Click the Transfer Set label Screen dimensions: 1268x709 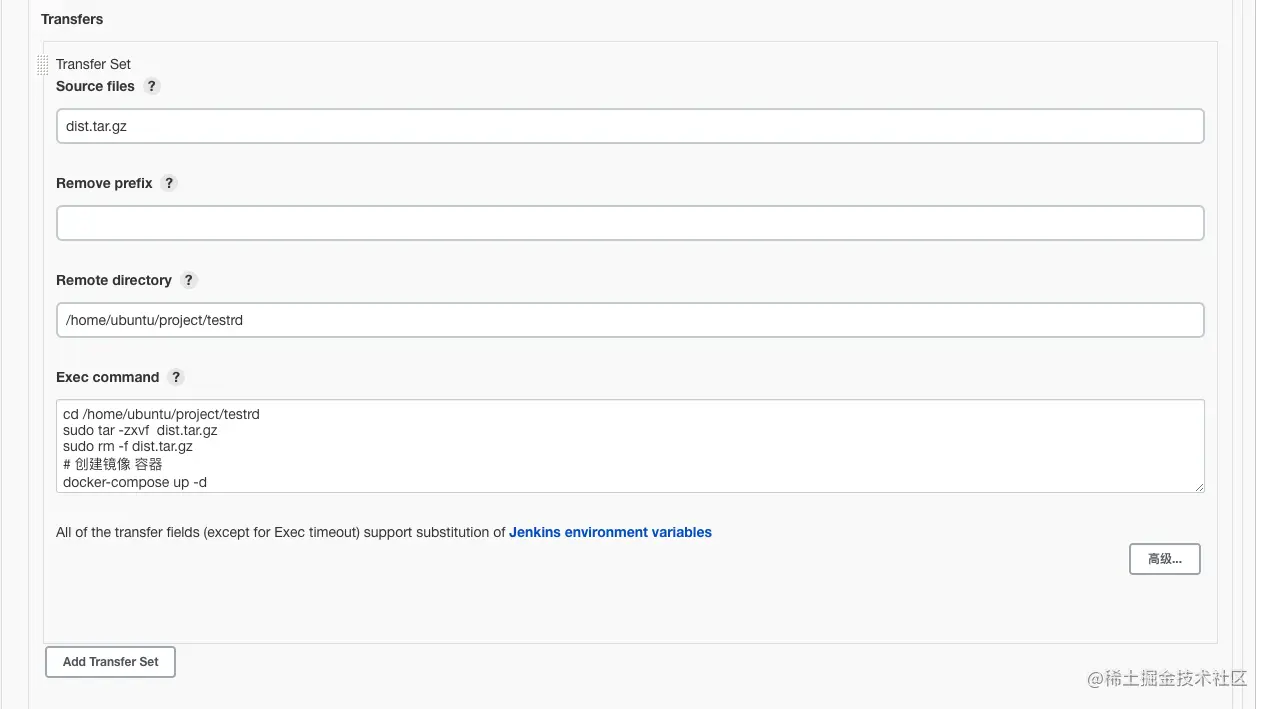[93, 64]
